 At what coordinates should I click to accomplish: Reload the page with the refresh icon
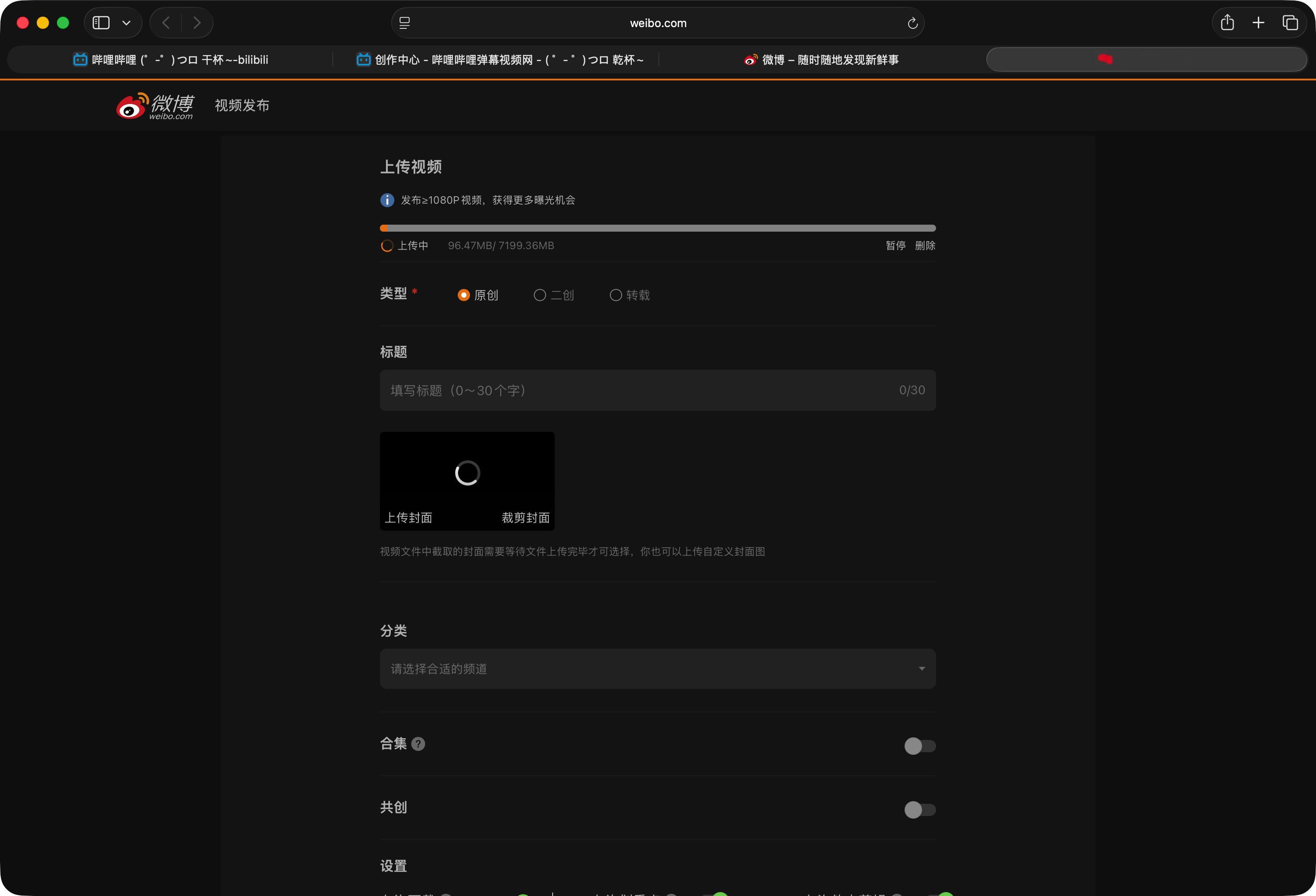pyautogui.click(x=912, y=23)
